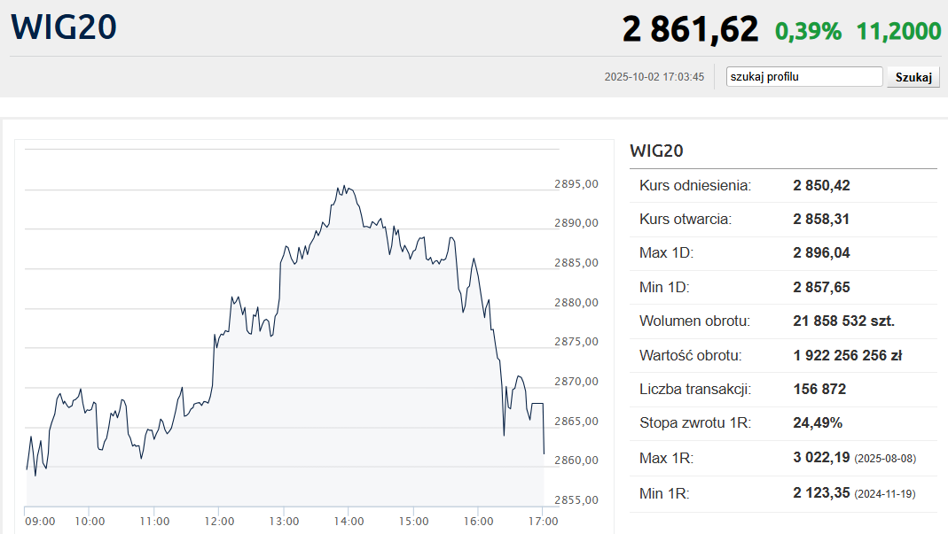Click the 12:00 label on time axis

(219, 521)
